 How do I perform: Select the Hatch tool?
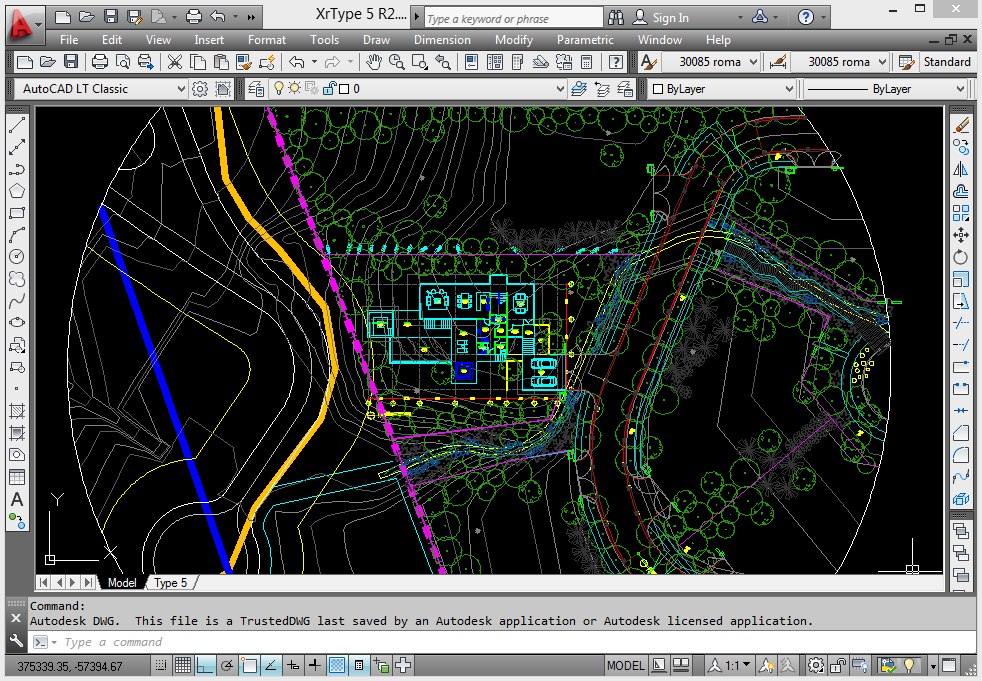(17, 411)
